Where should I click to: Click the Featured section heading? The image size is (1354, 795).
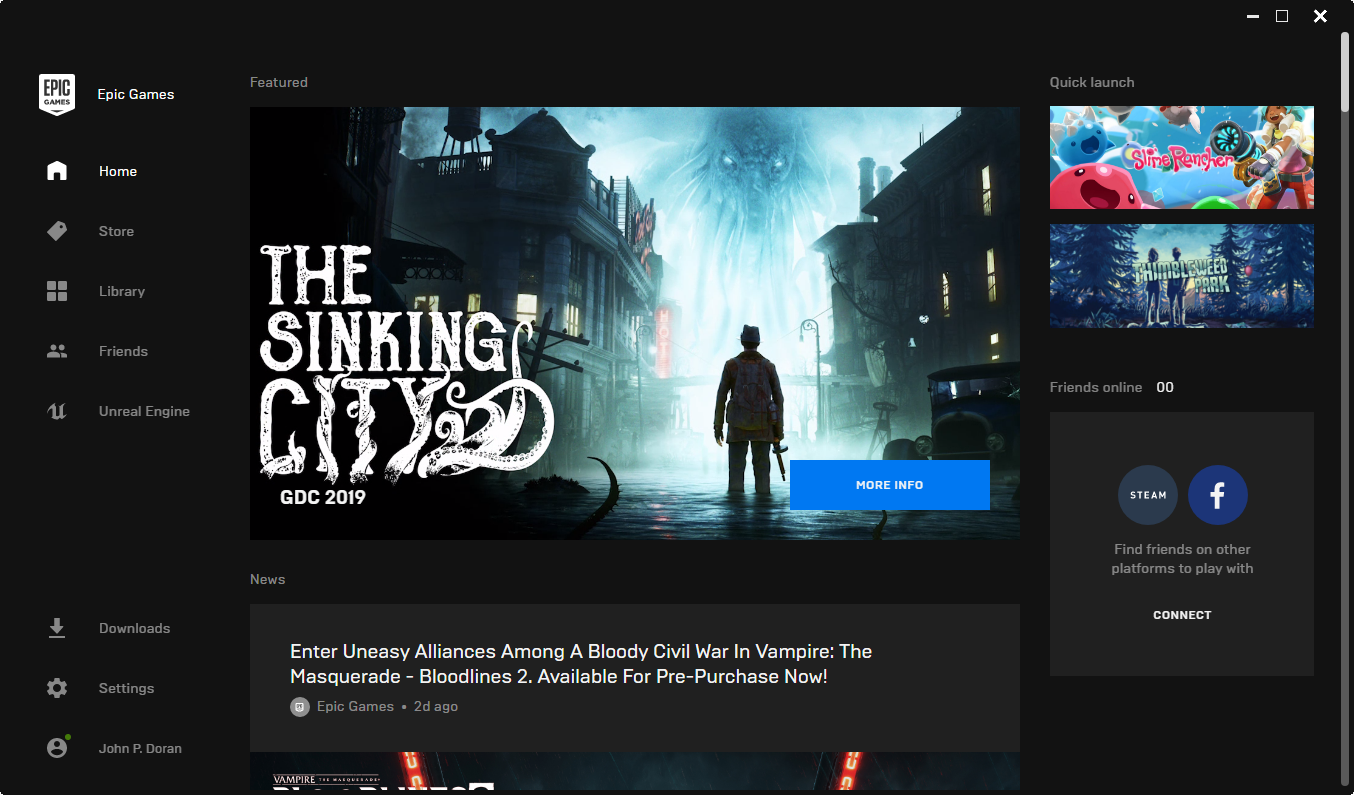point(279,82)
